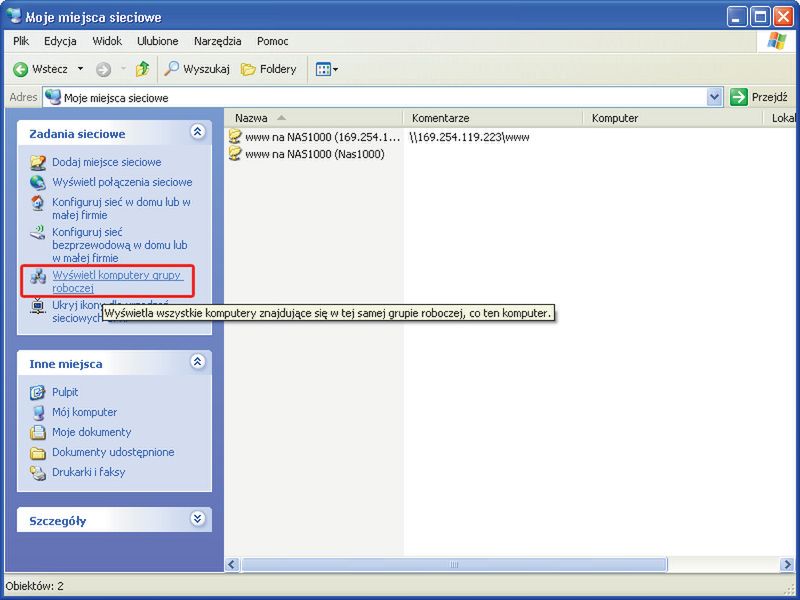Go to Mój komputer link

[85, 412]
